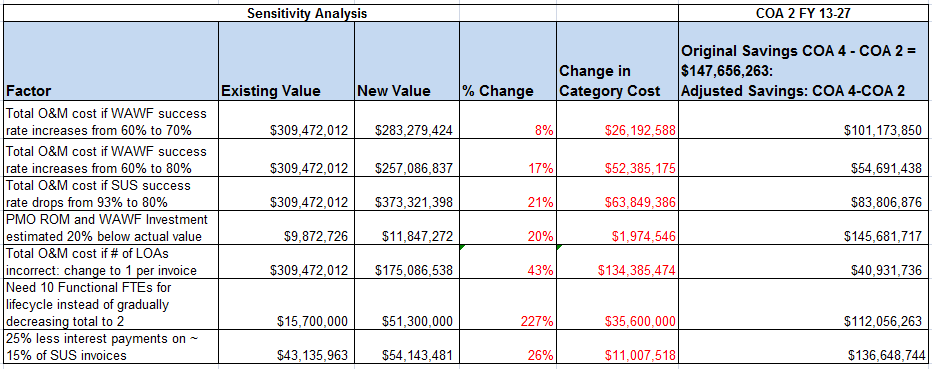The width and height of the screenshot is (932, 369).
Task: Select the 43% change cell with green marker
Action: click(508, 262)
